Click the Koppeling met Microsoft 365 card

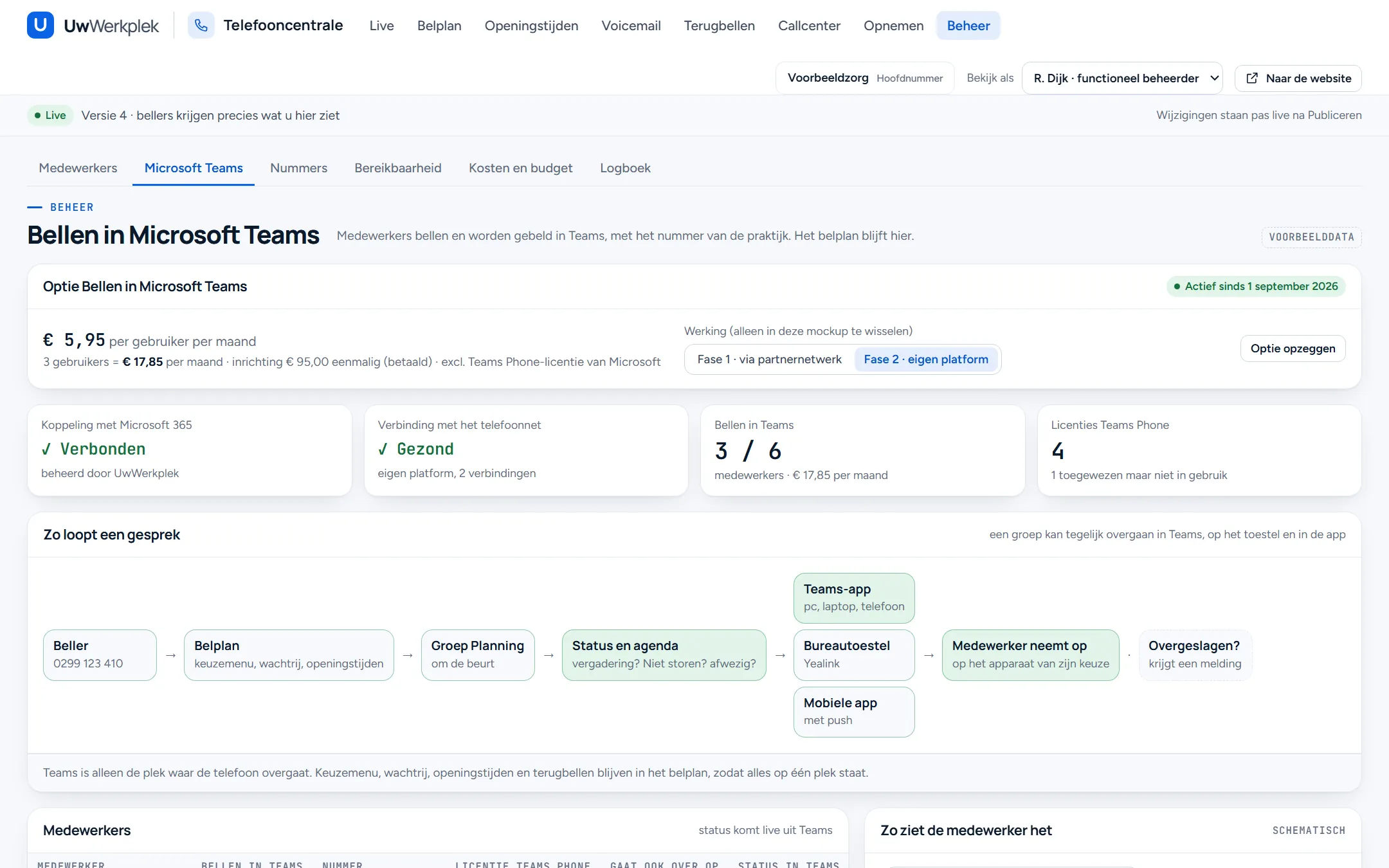pos(190,450)
